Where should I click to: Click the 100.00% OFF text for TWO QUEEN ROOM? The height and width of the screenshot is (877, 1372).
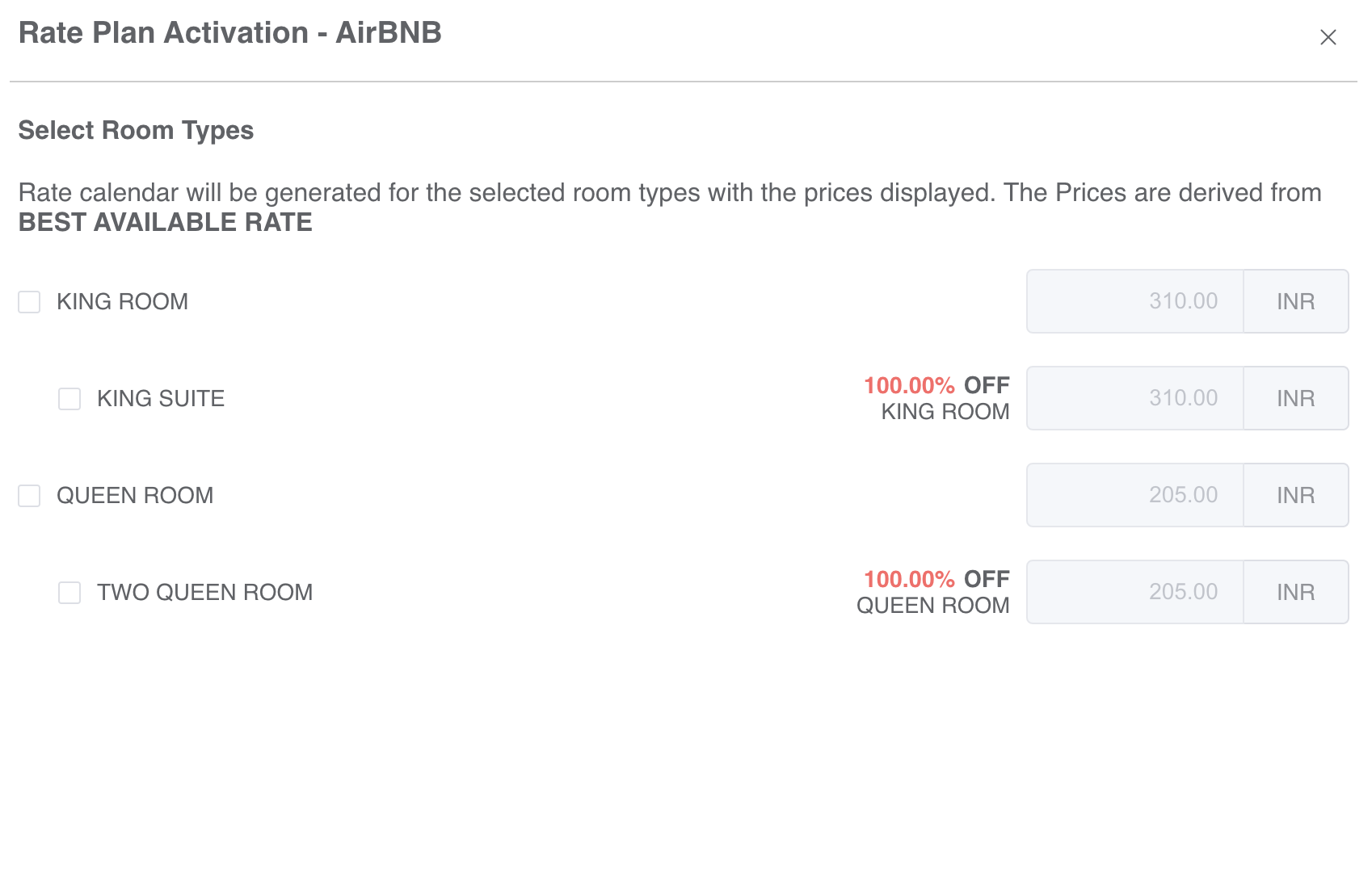[934, 579]
